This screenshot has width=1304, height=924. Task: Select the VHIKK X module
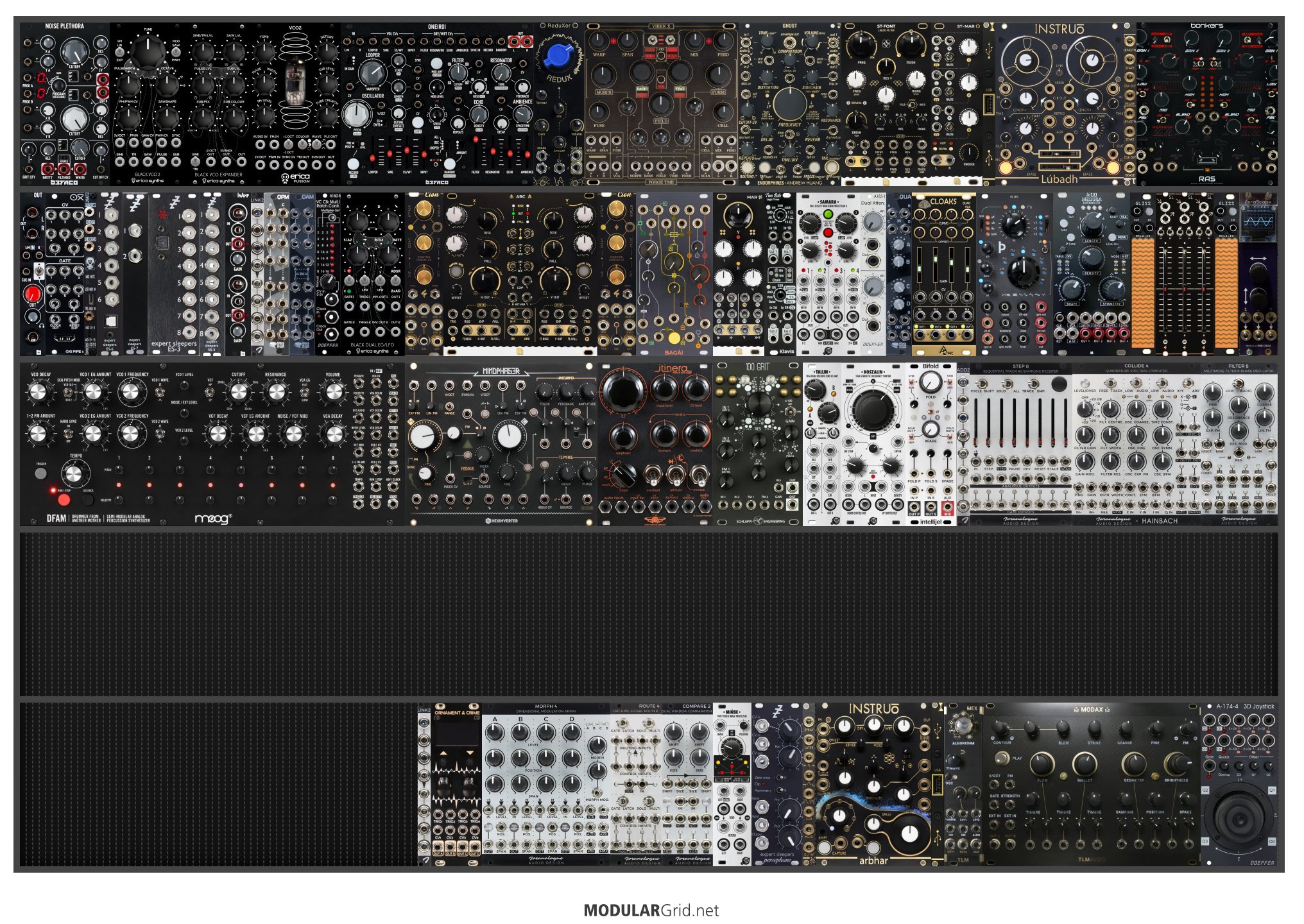click(x=661, y=104)
